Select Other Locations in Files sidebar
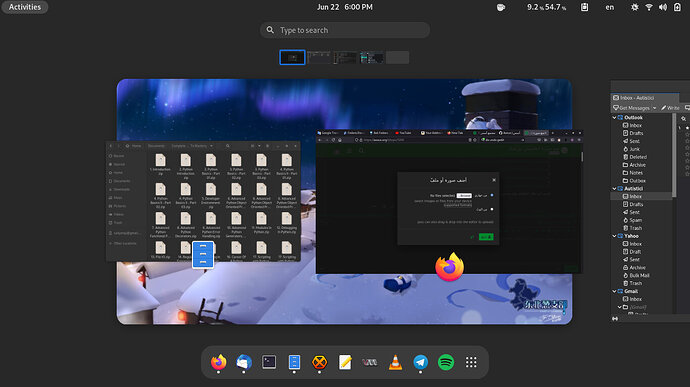The width and height of the screenshot is (690, 387). 125,243
